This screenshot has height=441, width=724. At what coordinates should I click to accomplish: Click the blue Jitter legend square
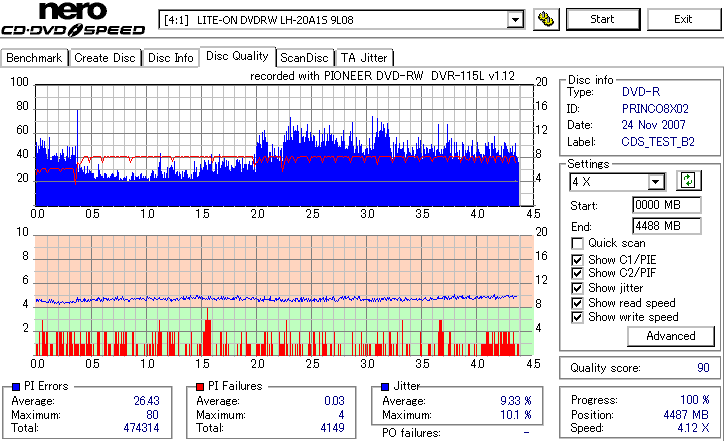click(x=385, y=387)
